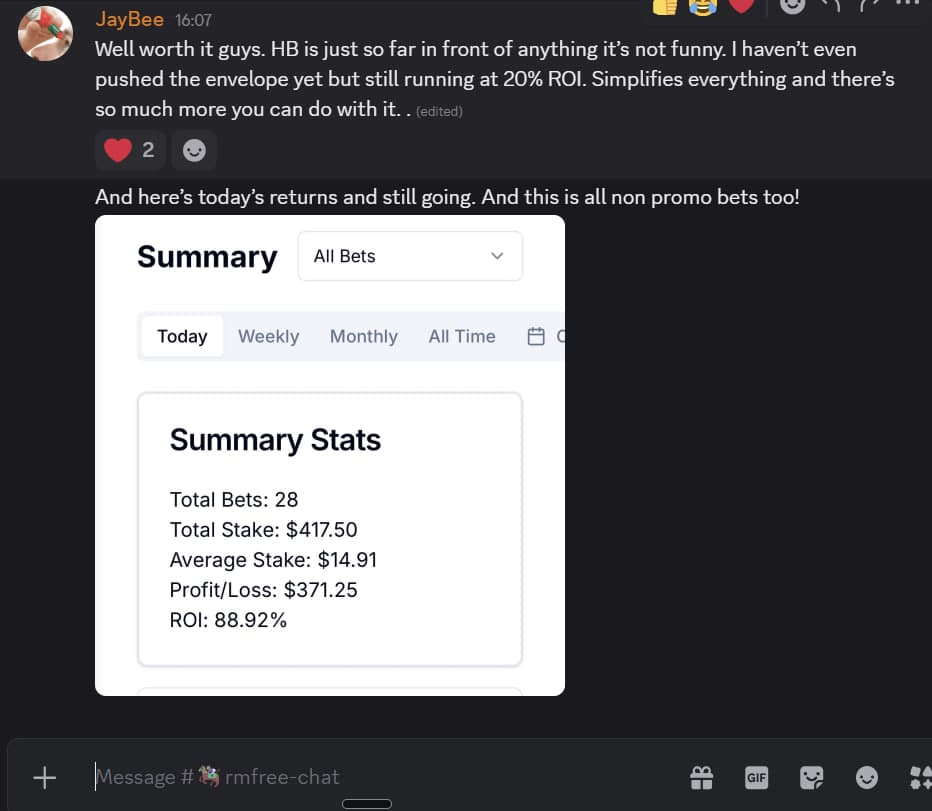932x811 pixels.
Task: Open the GIF picker
Action: (756, 777)
